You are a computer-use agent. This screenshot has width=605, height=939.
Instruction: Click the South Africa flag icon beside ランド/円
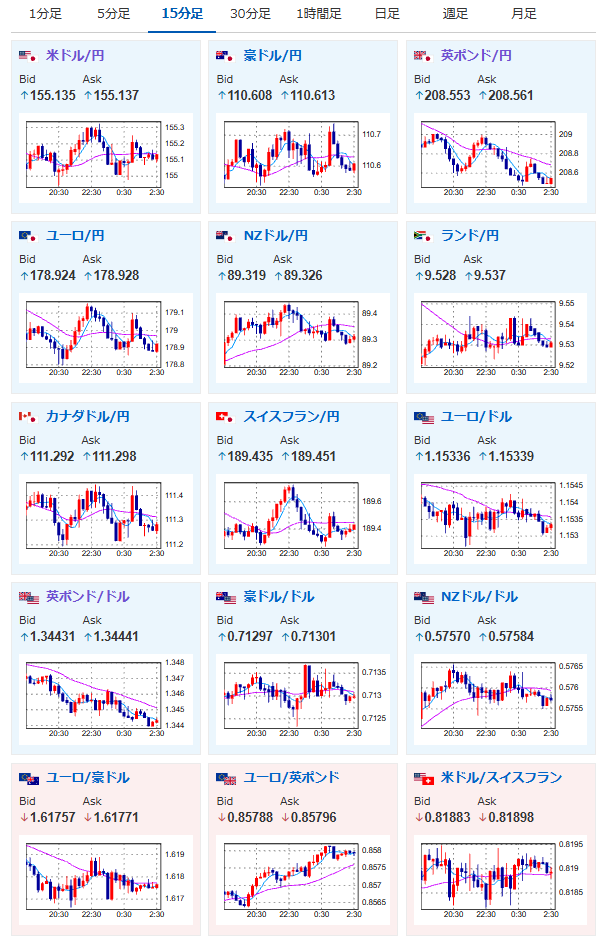pos(423,236)
